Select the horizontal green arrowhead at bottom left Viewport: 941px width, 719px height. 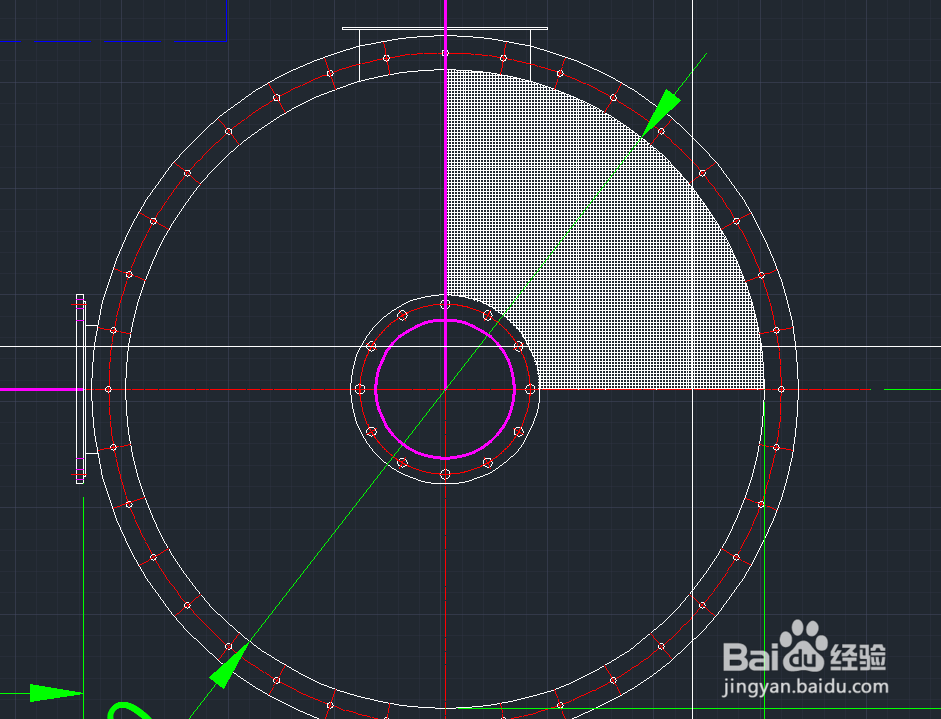[x=56, y=693]
